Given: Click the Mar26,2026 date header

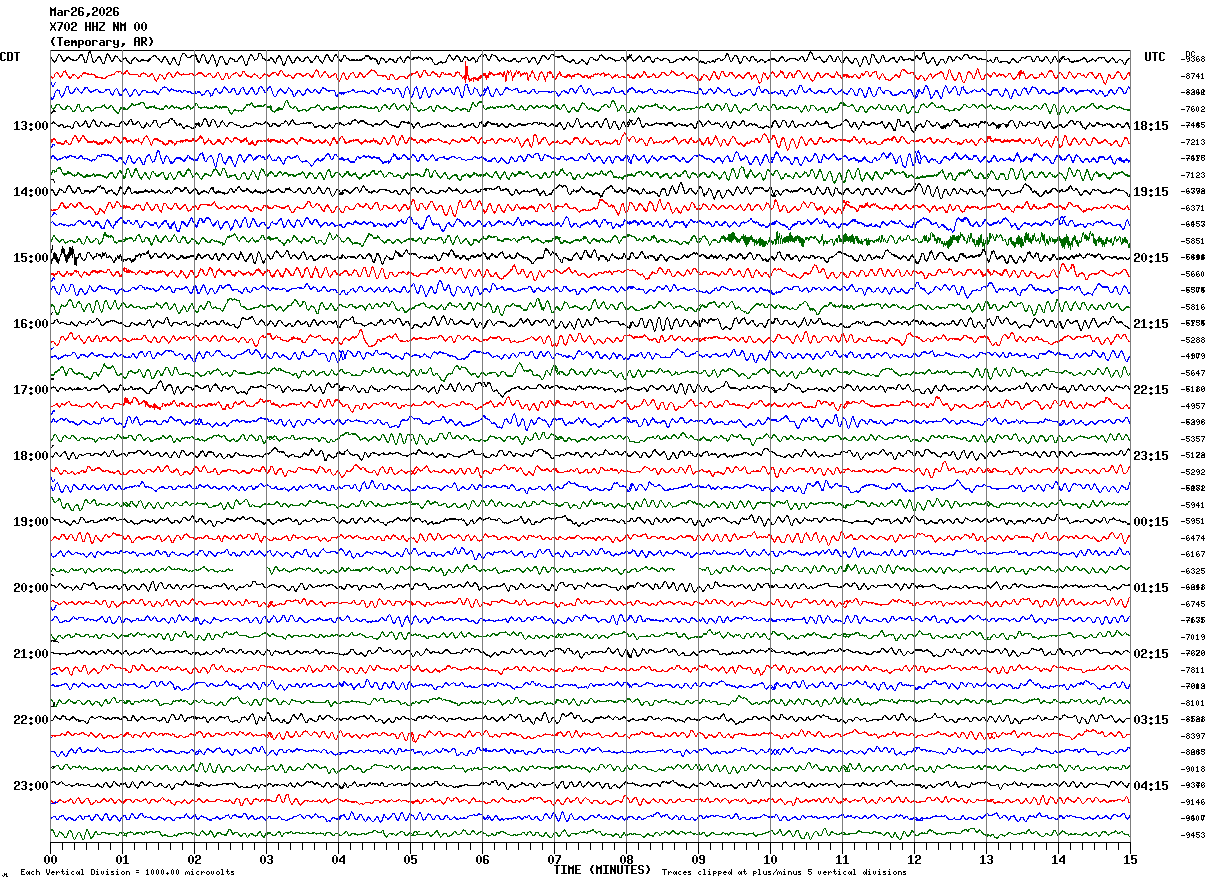Looking at the screenshot, I should coord(84,12).
